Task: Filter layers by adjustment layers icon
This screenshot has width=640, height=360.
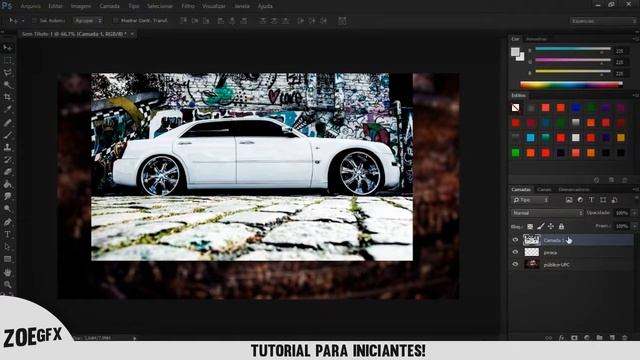Action: click(580, 200)
